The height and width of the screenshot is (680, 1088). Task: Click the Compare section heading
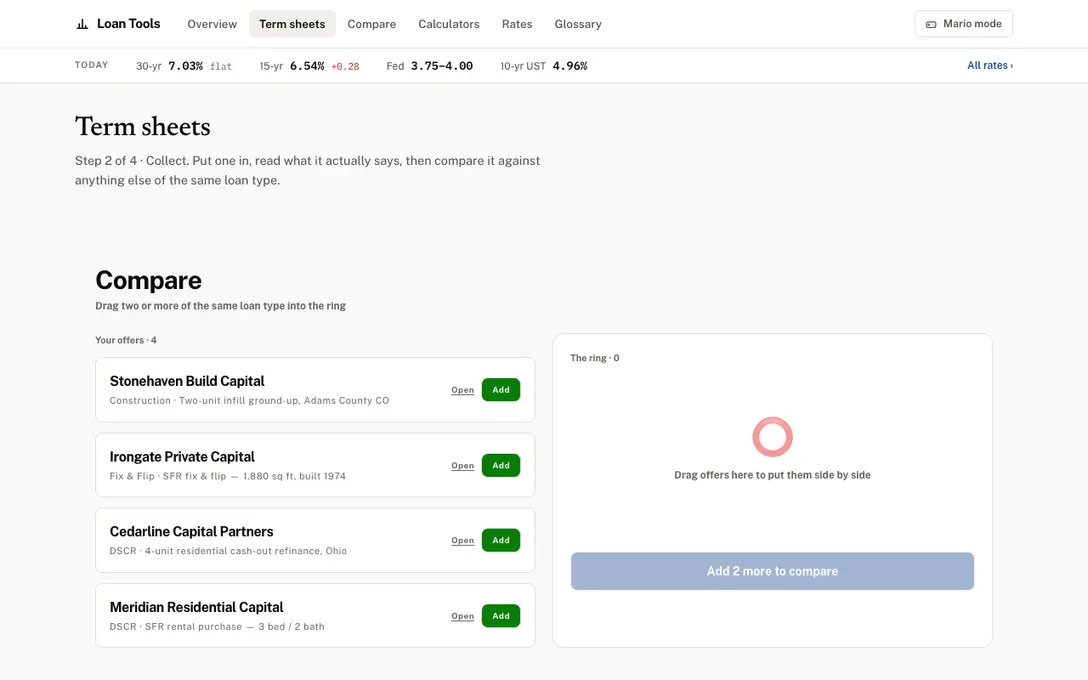148,280
